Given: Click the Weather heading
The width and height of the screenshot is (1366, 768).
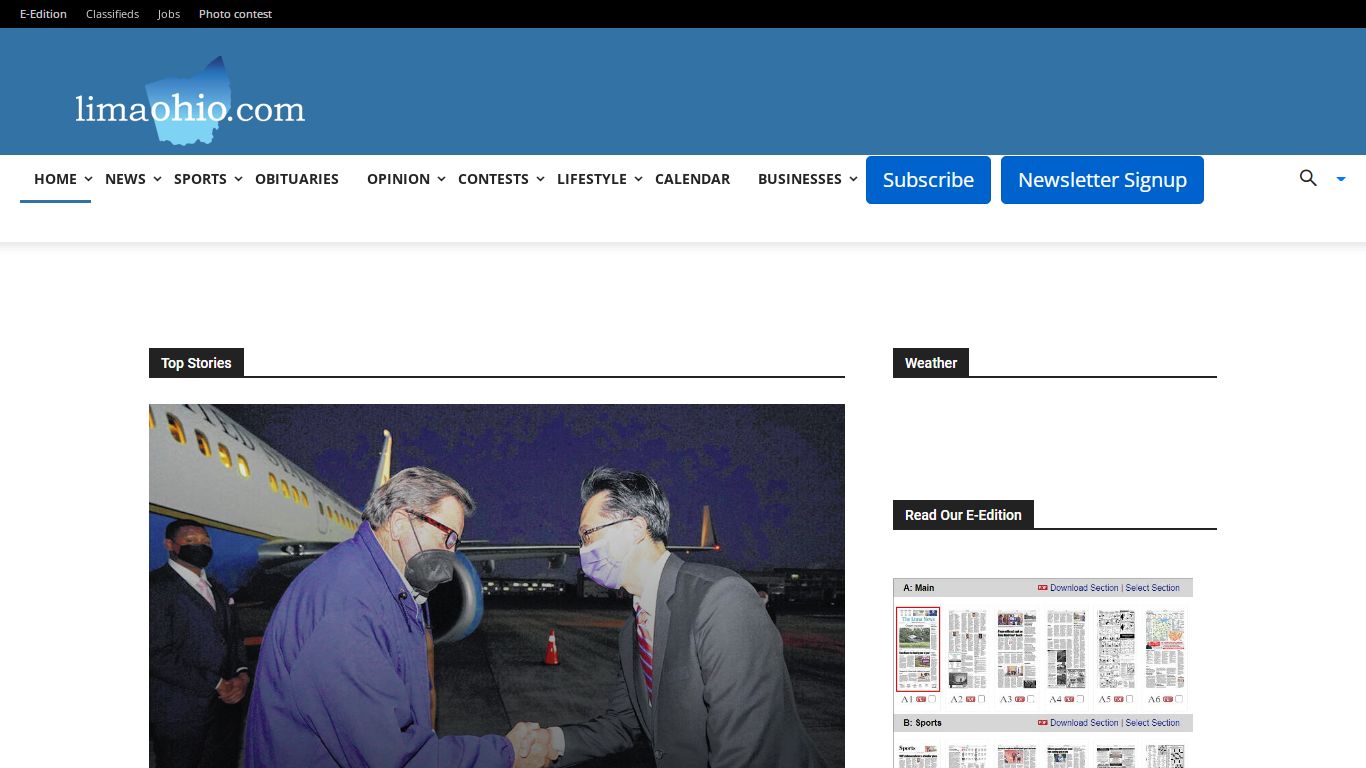Looking at the screenshot, I should [x=931, y=363].
